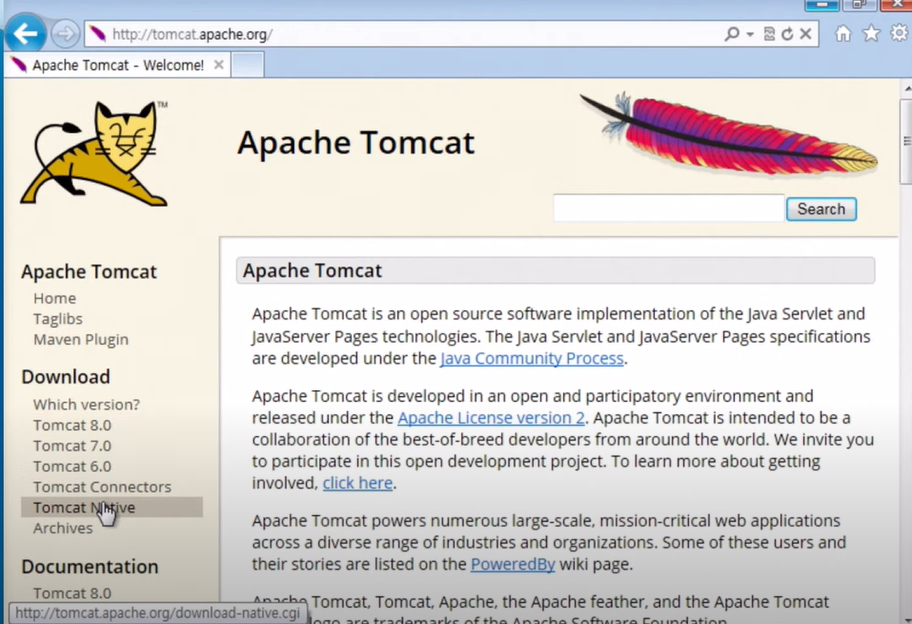912x624 pixels.
Task: Open the Which version? download link
Action: (x=86, y=404)
